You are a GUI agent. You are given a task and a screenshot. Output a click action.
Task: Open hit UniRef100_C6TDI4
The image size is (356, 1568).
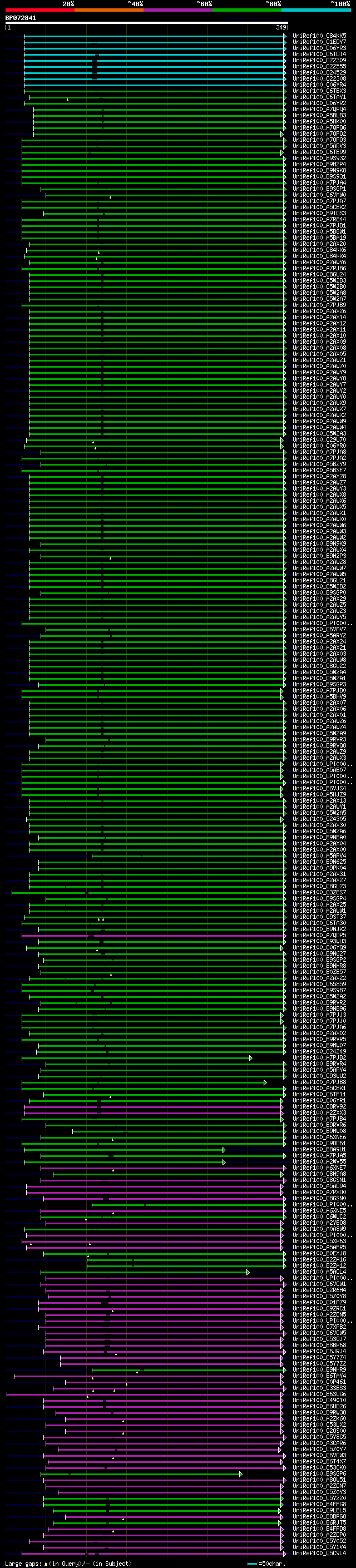click(319, 54)
